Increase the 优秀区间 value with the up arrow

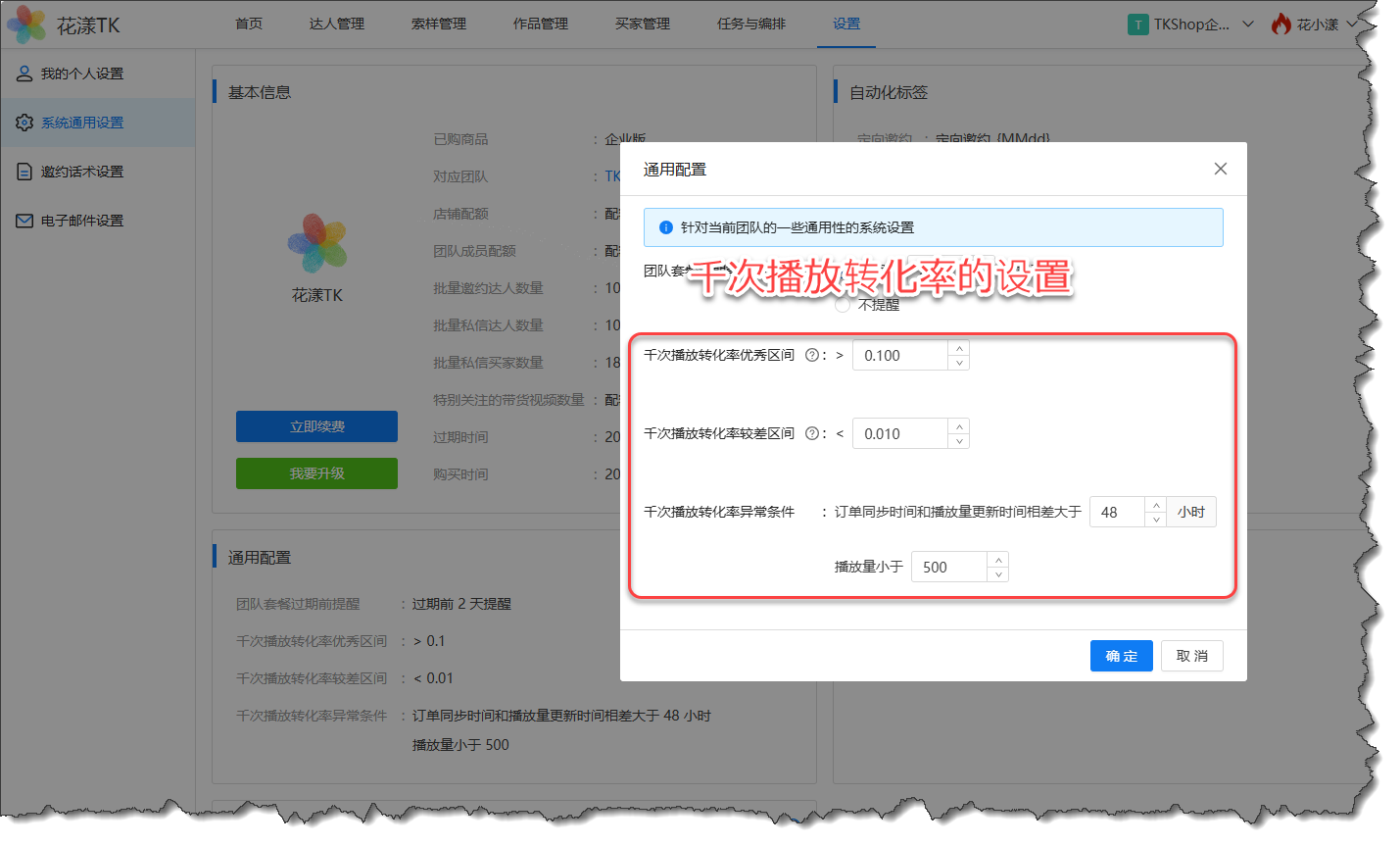coord(959,348)
